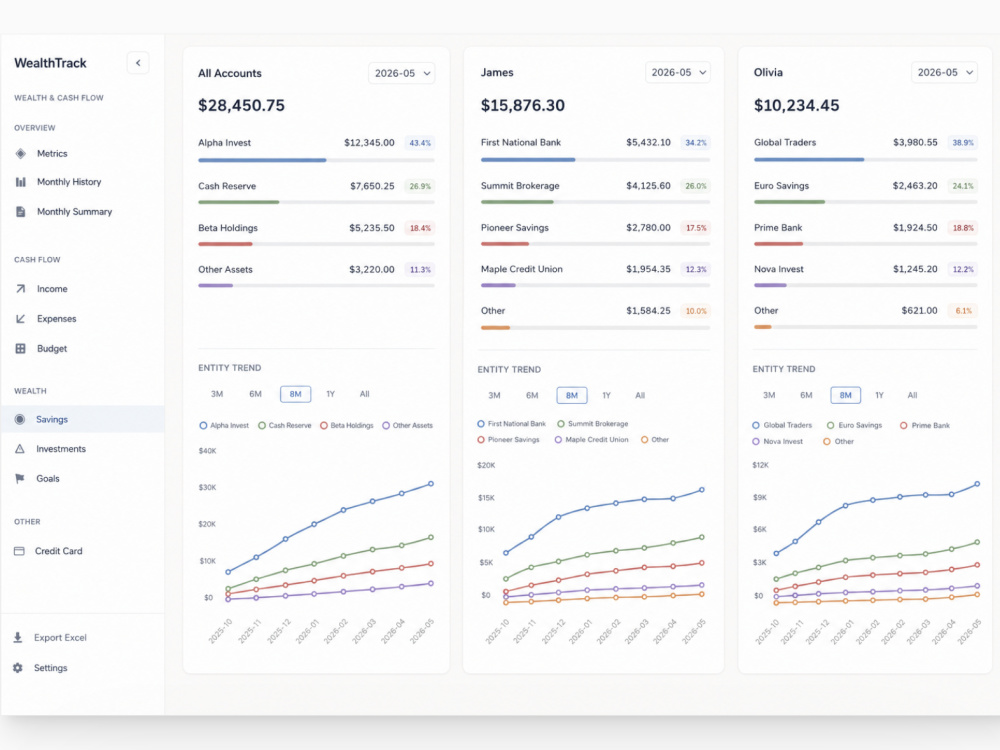Select 1Y range in Olivia trend
The image size is (1000, 750).
point(879,395)
